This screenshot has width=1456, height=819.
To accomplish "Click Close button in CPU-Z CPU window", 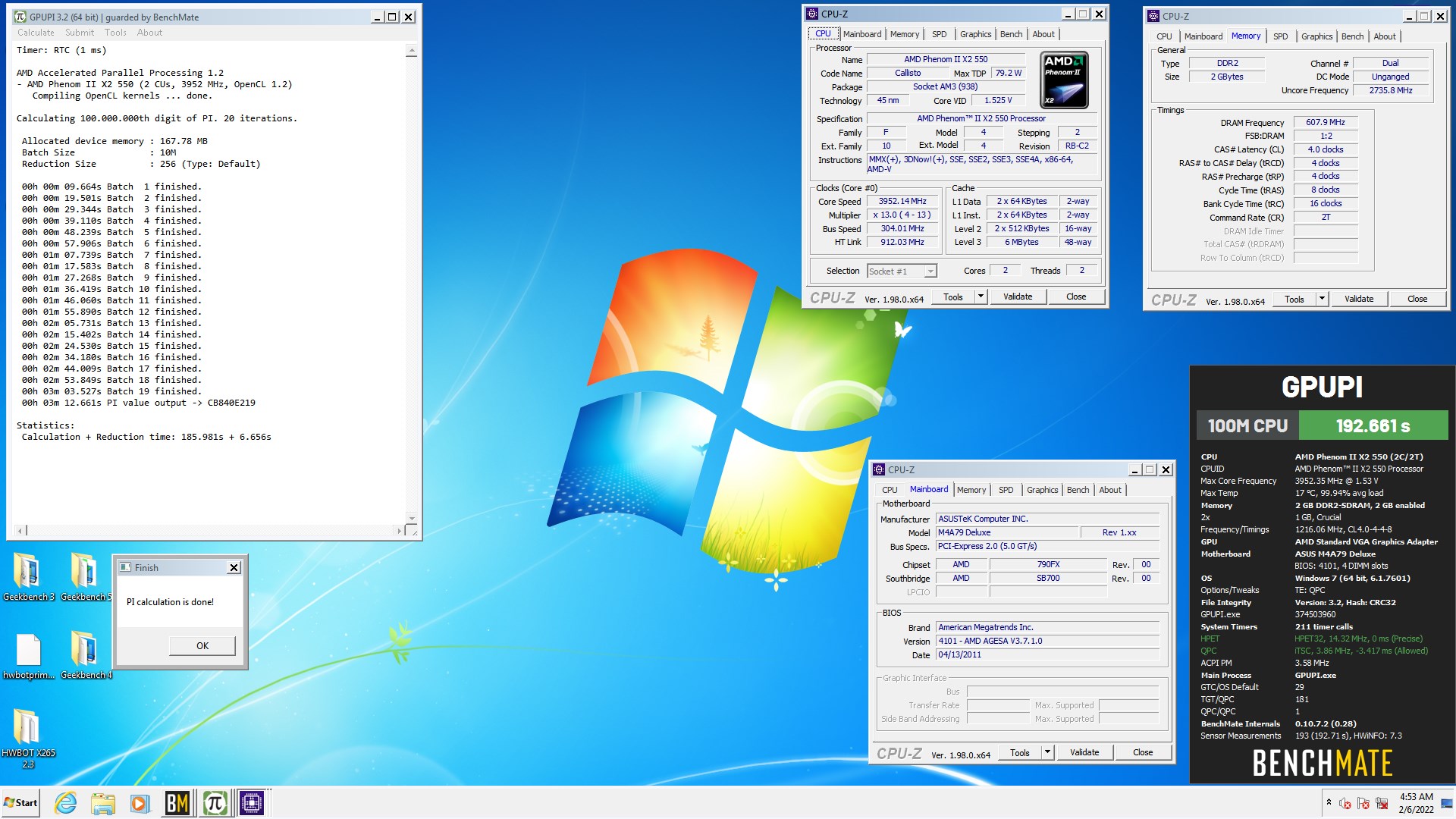I will [x=1076, y=297].
